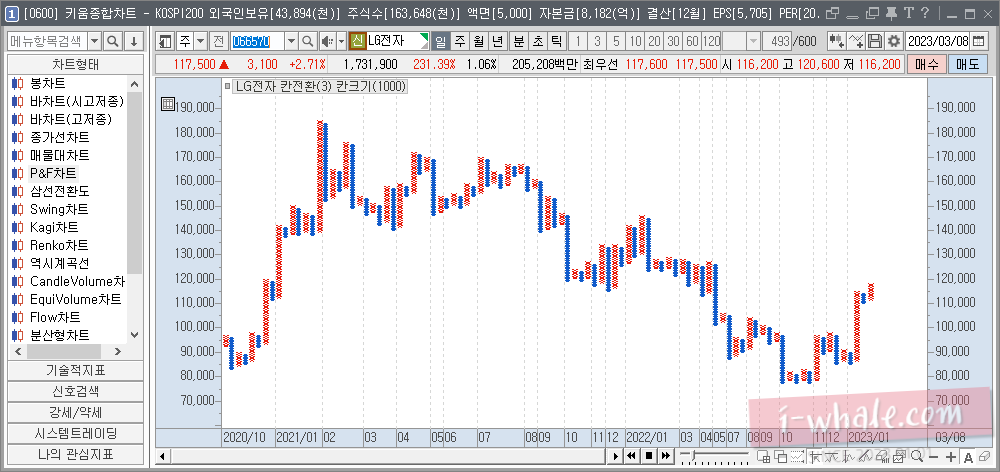Click the play button under the chart

pyautogui.click(x=615, y=456)
